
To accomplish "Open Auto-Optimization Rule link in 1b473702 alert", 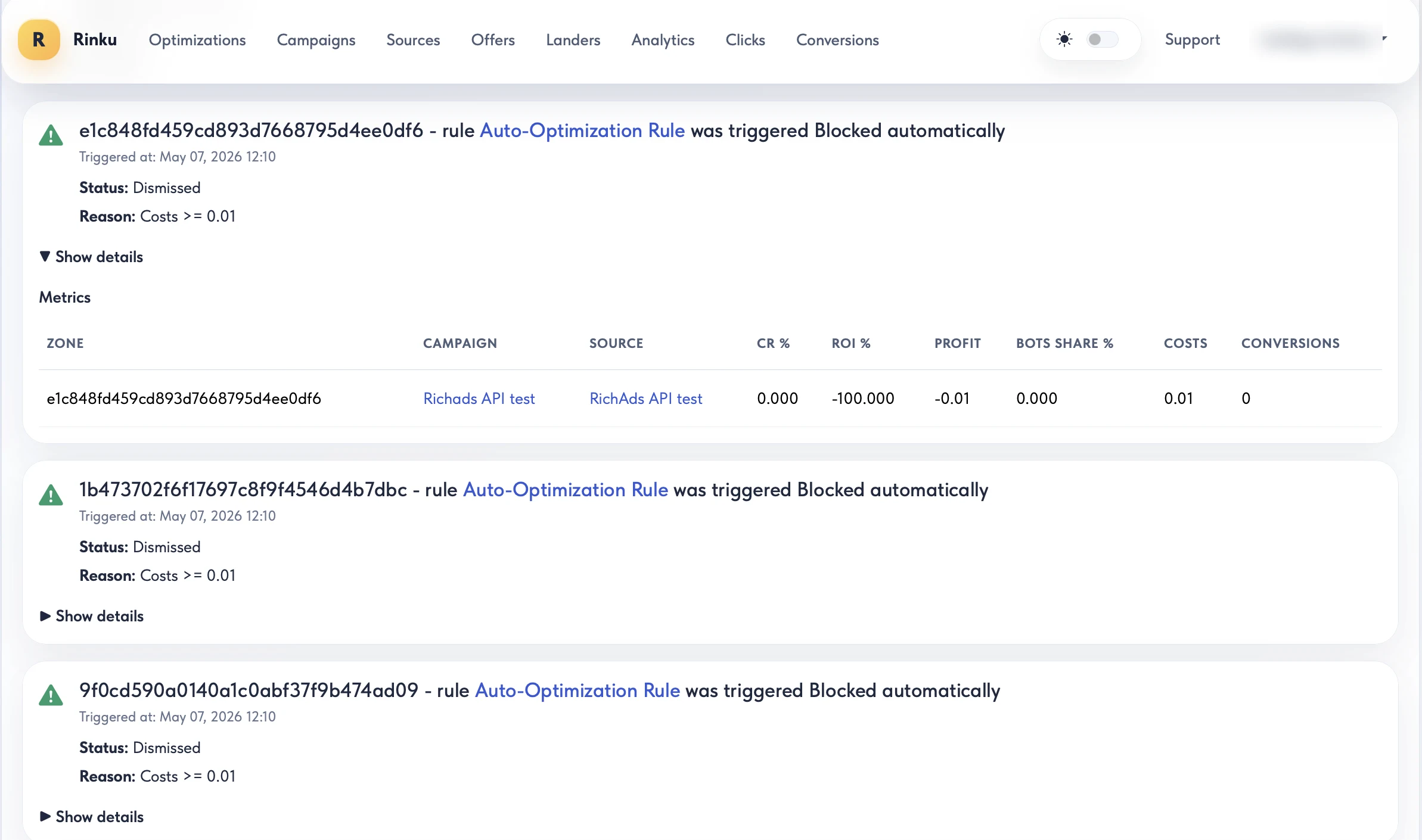I will [566, 490].
